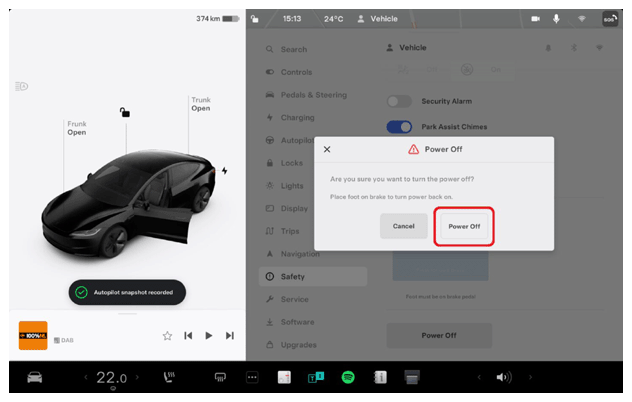
Task: Activate the microphone voice command icon
Action: coord(556,19)
